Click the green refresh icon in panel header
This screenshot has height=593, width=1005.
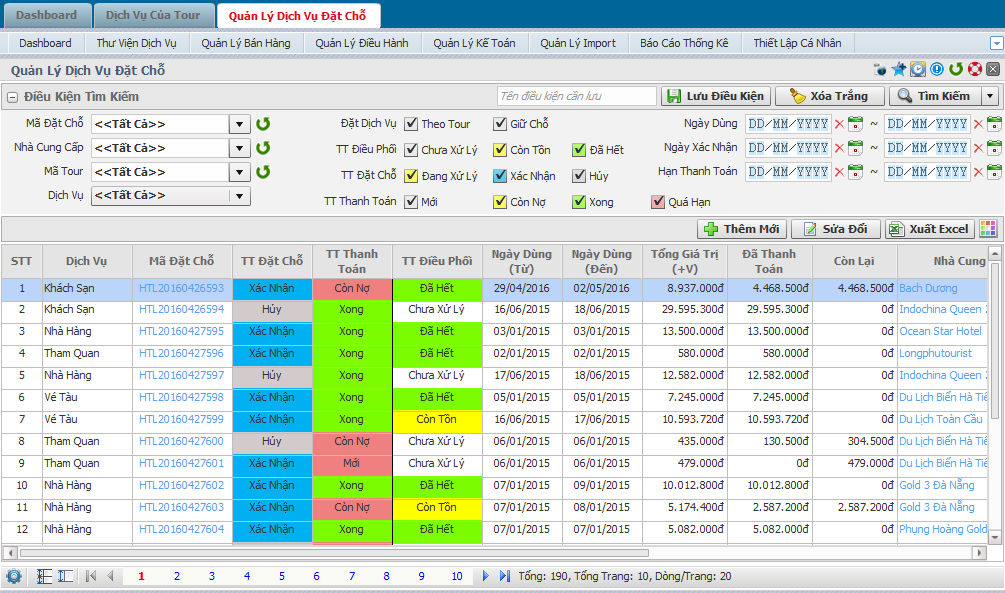point(956,70)
